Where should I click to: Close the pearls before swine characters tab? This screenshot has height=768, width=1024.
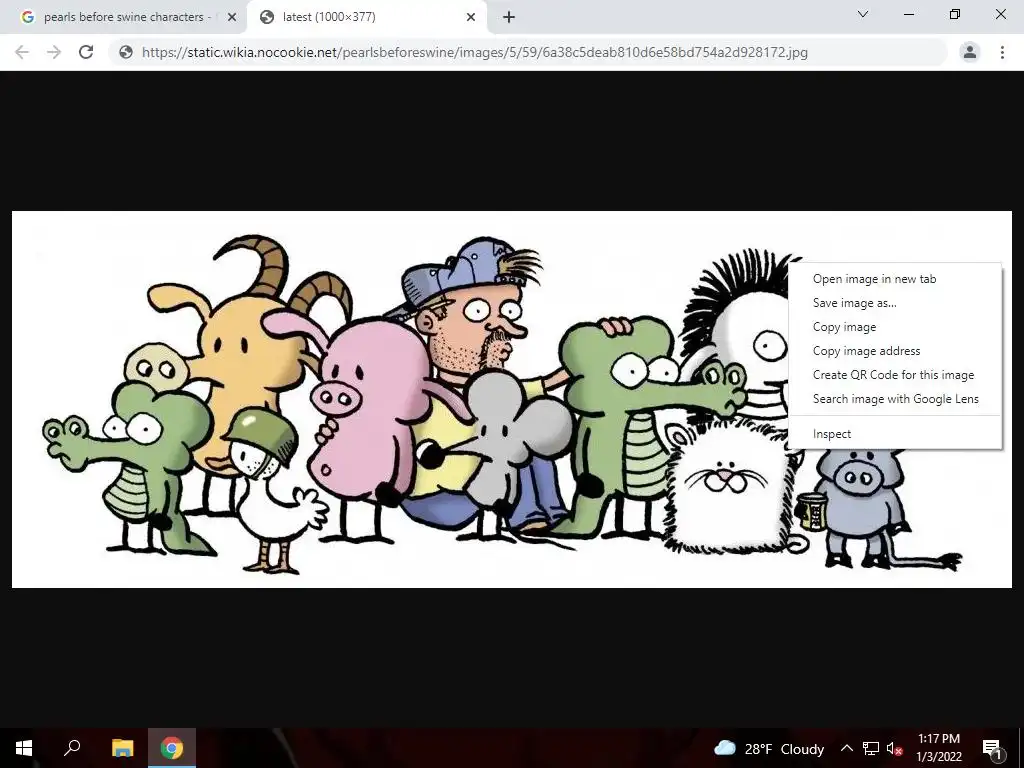point(231,18)
